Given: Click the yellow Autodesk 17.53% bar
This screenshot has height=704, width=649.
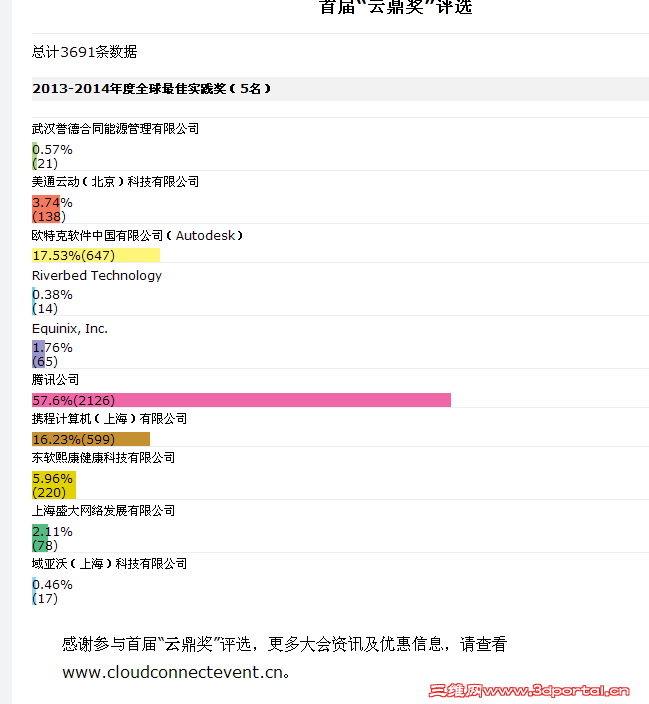Looking at the screenshot, I should [96, 255].
